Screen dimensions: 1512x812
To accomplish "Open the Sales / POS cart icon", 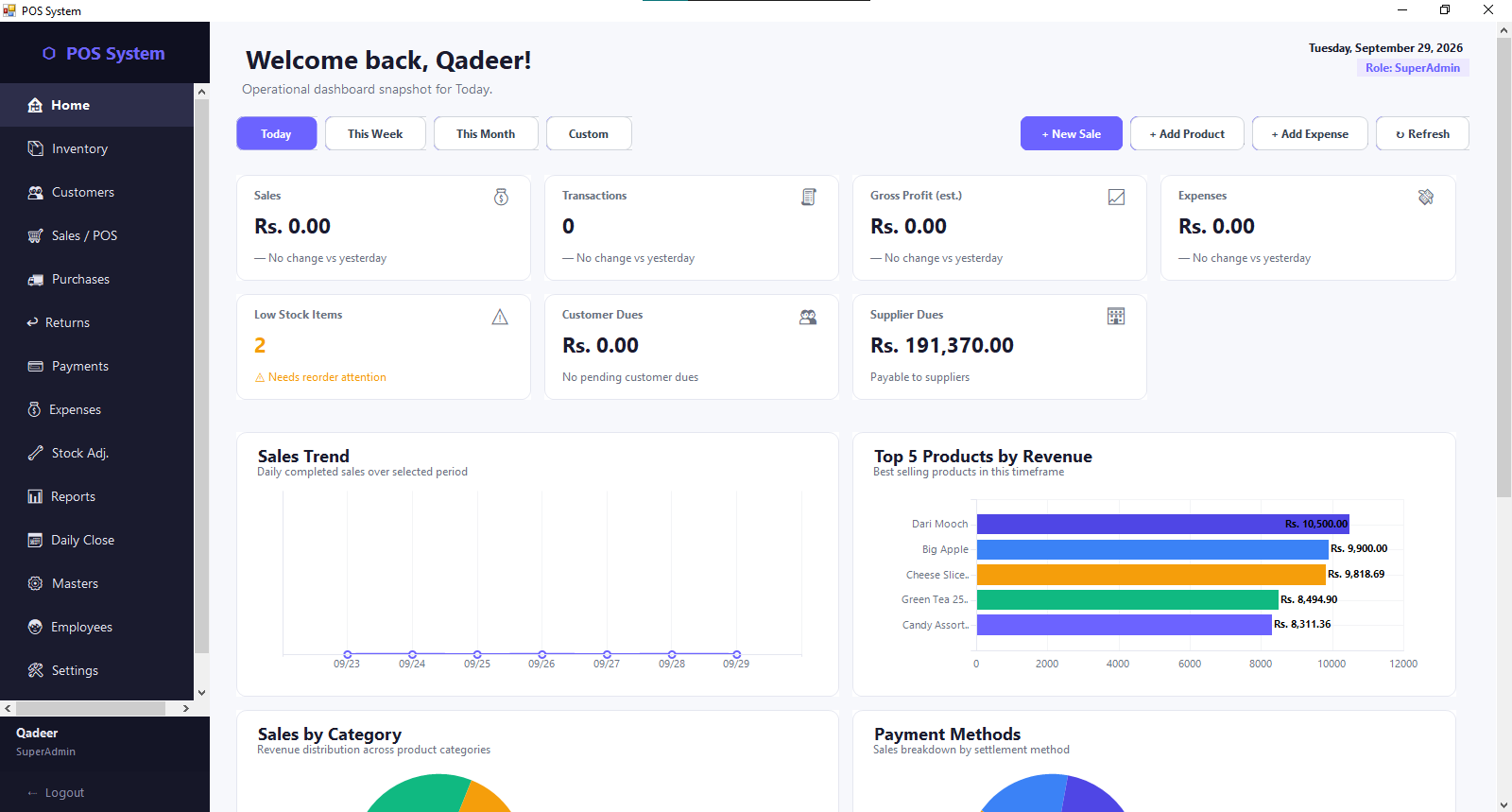I will point(36,235).
